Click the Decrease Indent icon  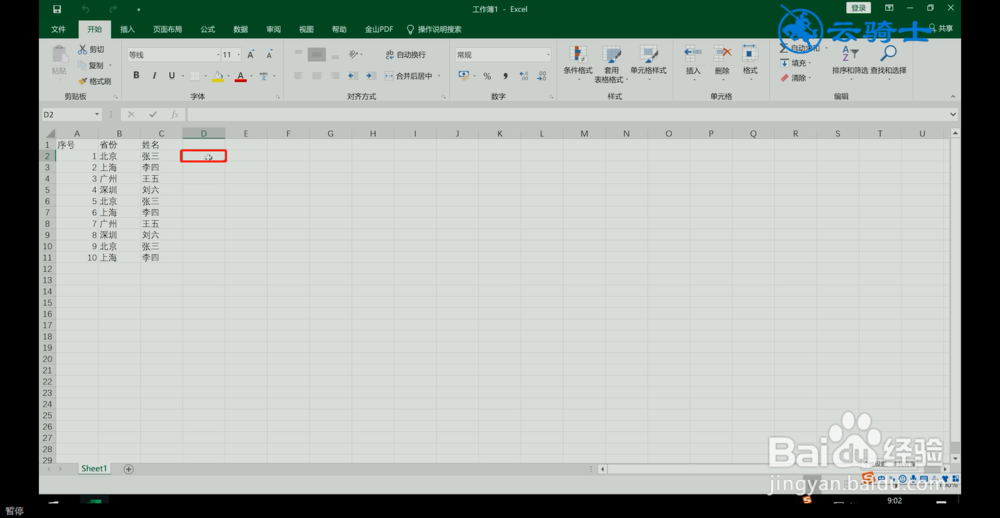click(352, 76)
